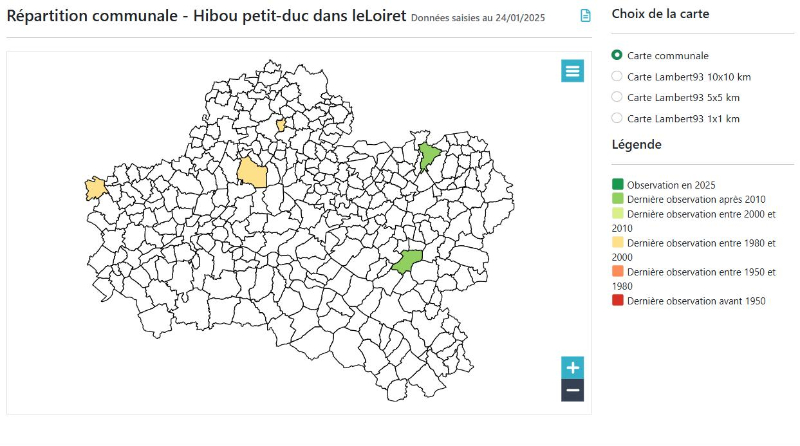Open the document icon beside the data date
This screenshot has height=446, width=800.
point(586,16)
